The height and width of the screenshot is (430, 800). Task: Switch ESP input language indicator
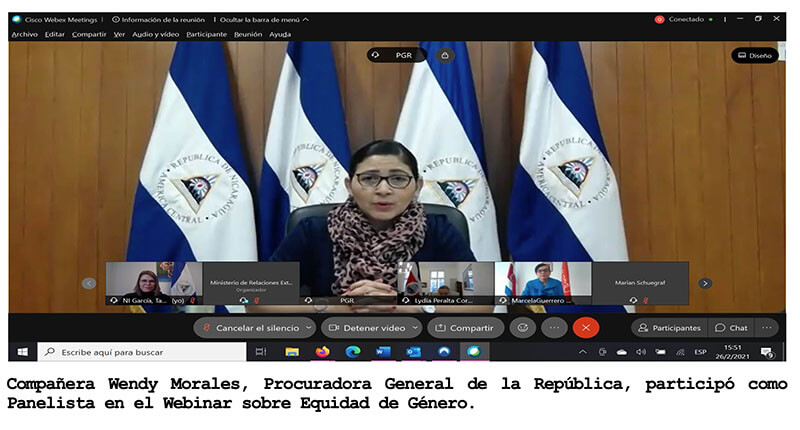pyautogui.click(x=700, y=352)
